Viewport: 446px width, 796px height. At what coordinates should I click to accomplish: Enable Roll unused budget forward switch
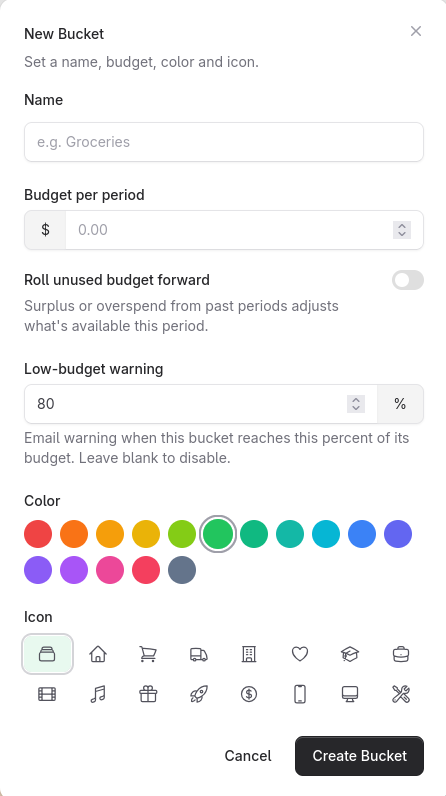pyautogui.click(x=407, y=280)
